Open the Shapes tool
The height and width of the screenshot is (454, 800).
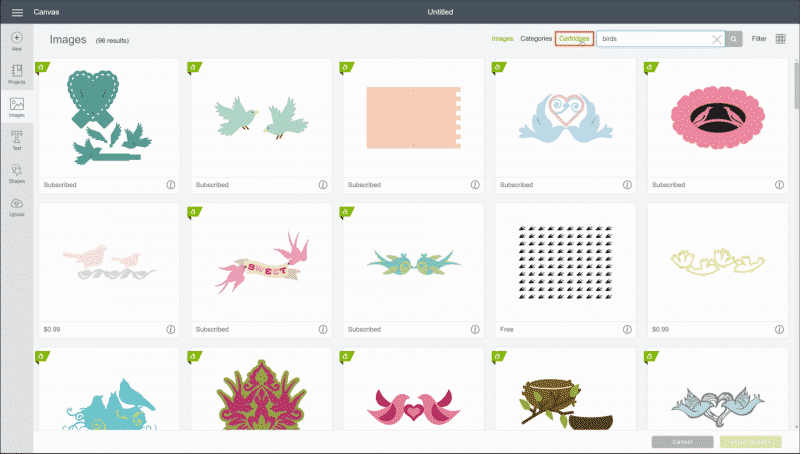17,173
